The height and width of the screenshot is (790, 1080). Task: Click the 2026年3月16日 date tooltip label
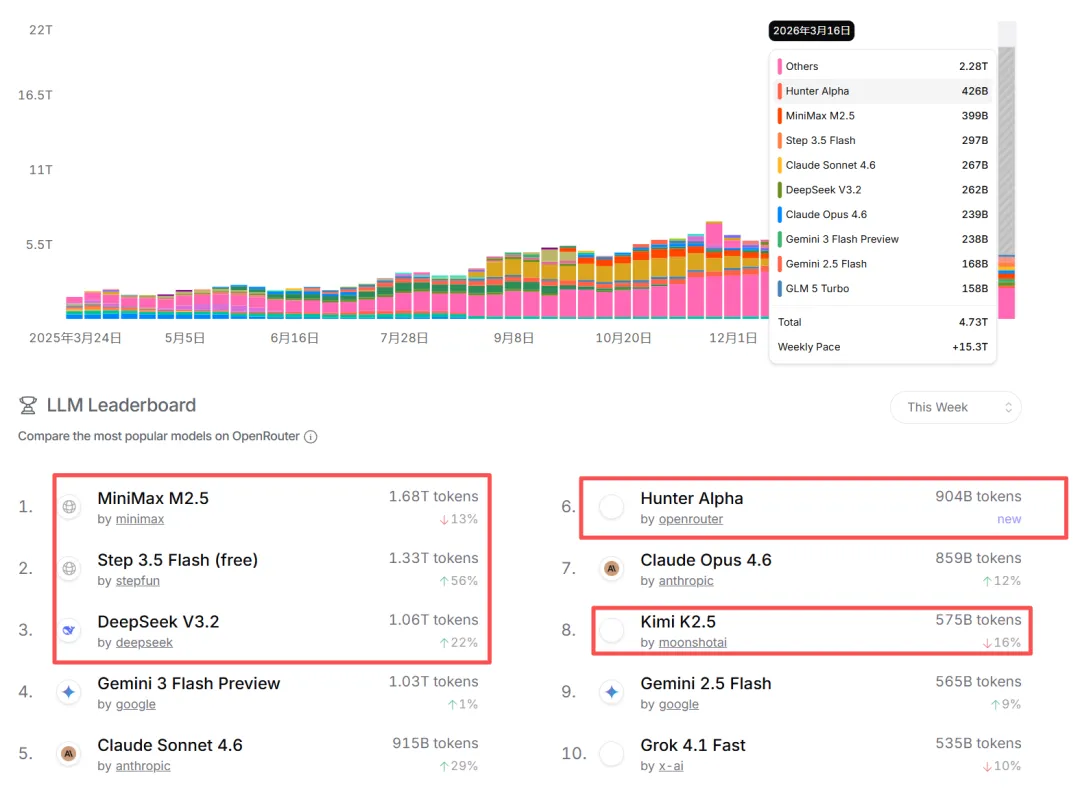(811, 31)
